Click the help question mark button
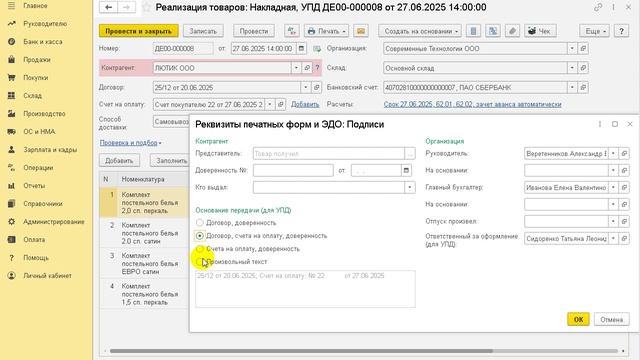The width and height of the screenshot is (640, 360). (621, 31)
